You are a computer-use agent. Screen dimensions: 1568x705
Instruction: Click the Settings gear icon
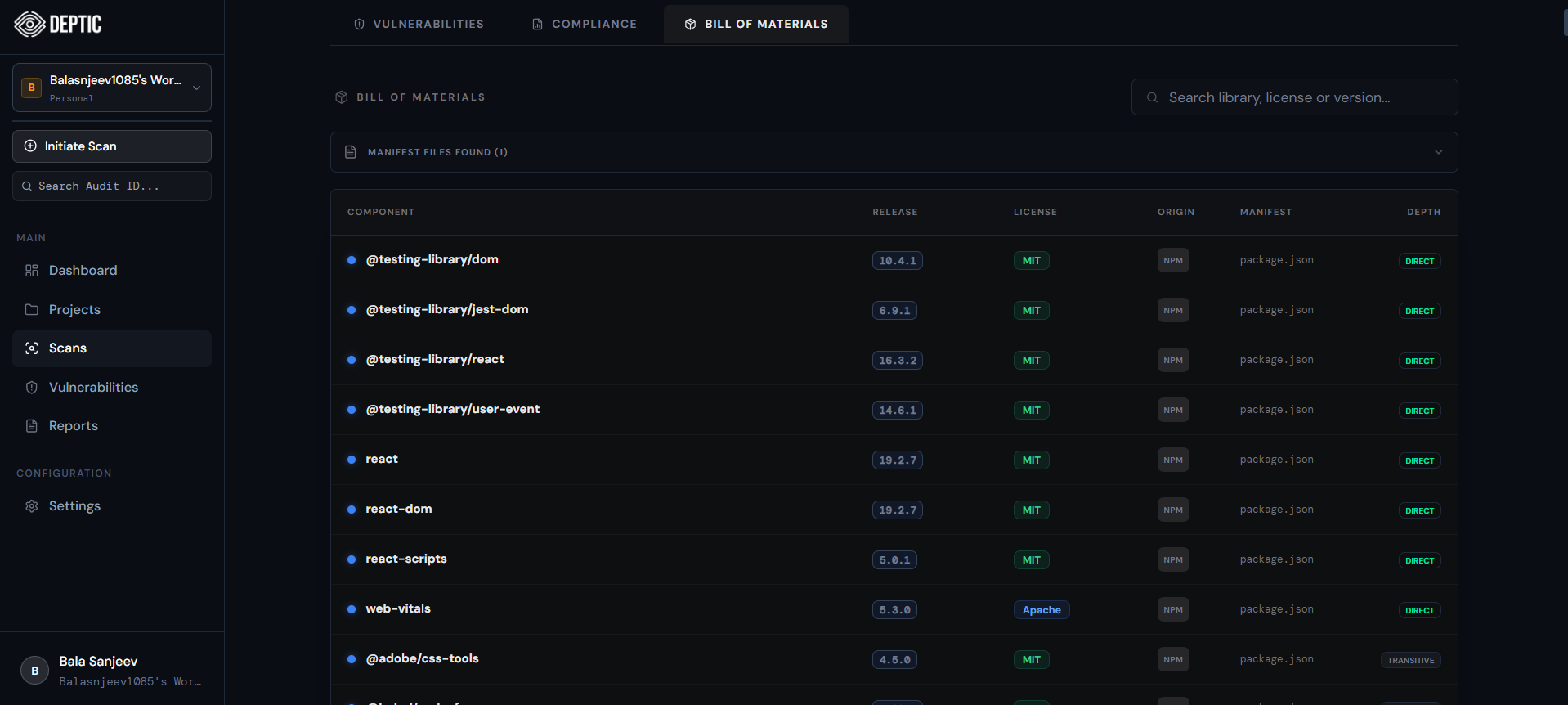click(32, 506)
